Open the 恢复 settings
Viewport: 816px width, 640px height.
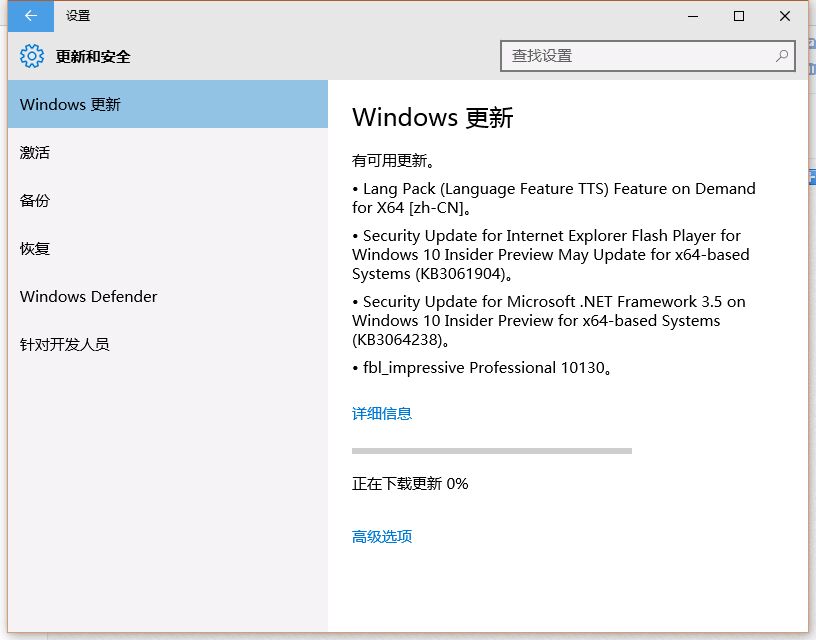click(x=35, y=248)
